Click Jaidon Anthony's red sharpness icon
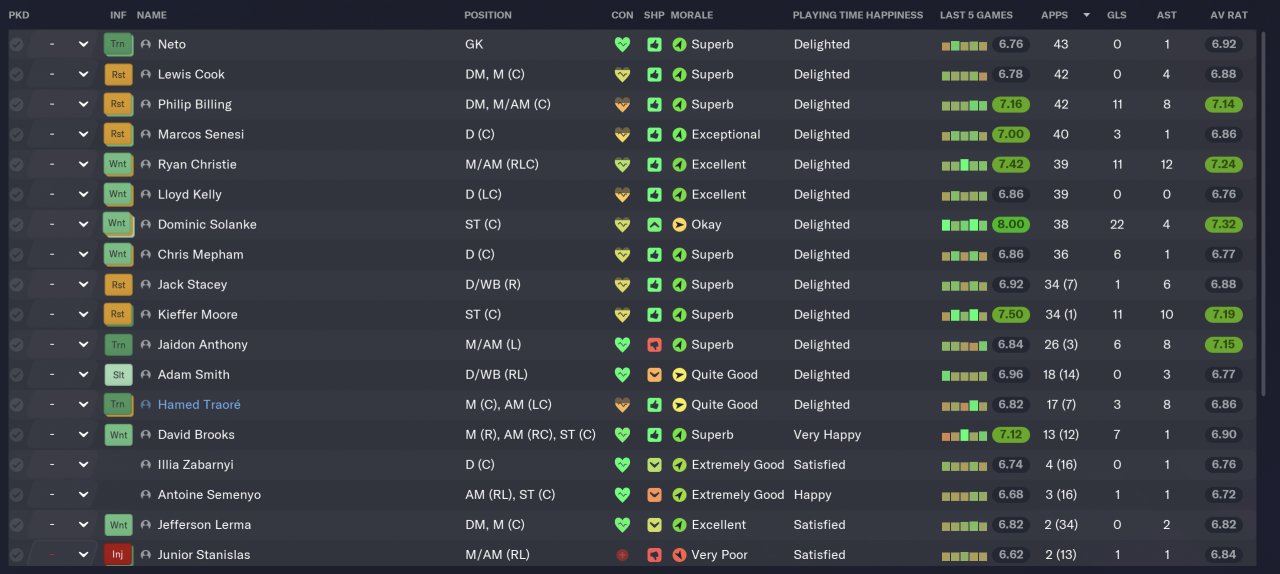 (654, 345)
